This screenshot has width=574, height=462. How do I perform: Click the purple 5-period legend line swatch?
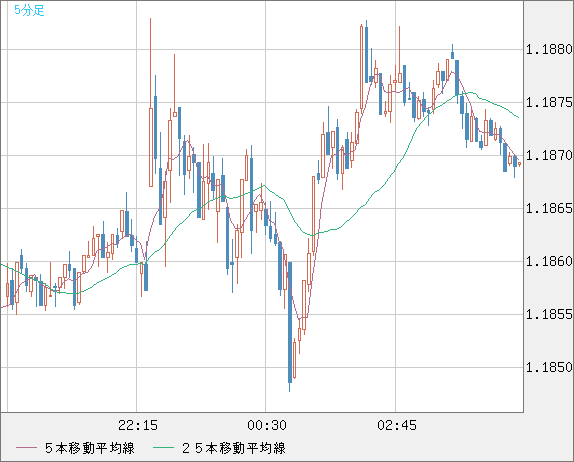pos(26,448)
